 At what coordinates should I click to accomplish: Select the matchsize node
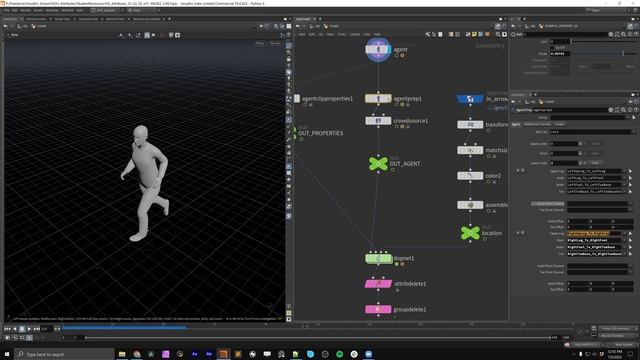(470, 150)
